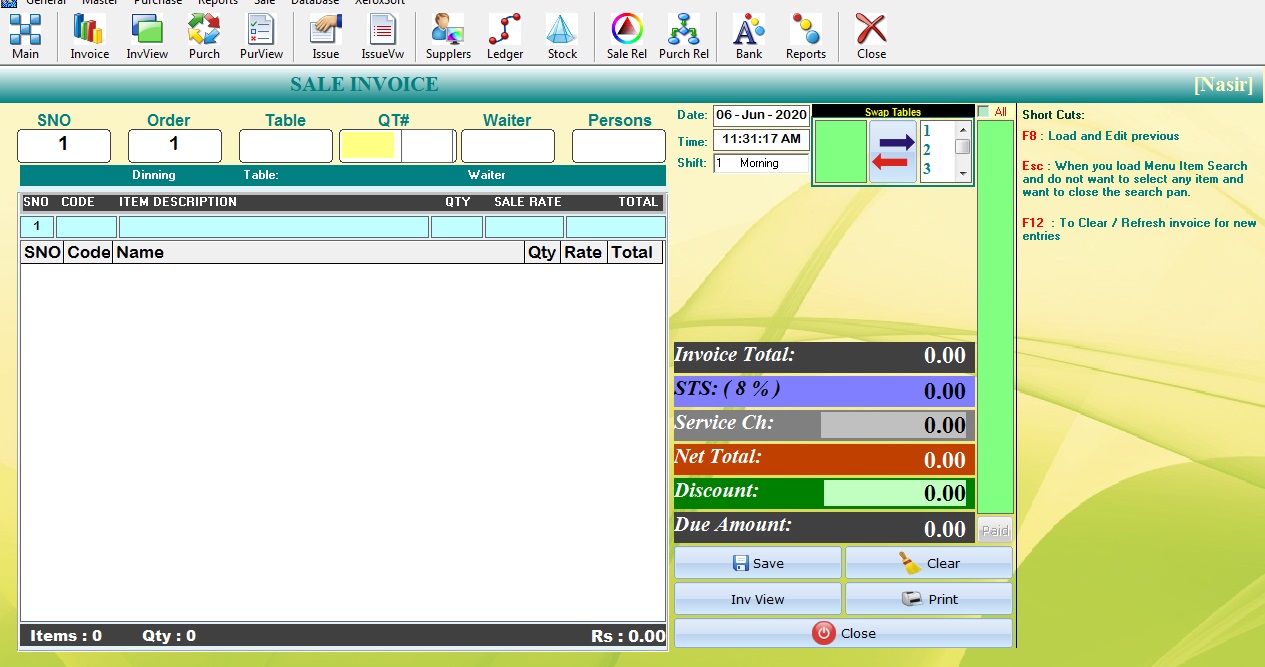Click the Invoice Total value

pos(945,356)
